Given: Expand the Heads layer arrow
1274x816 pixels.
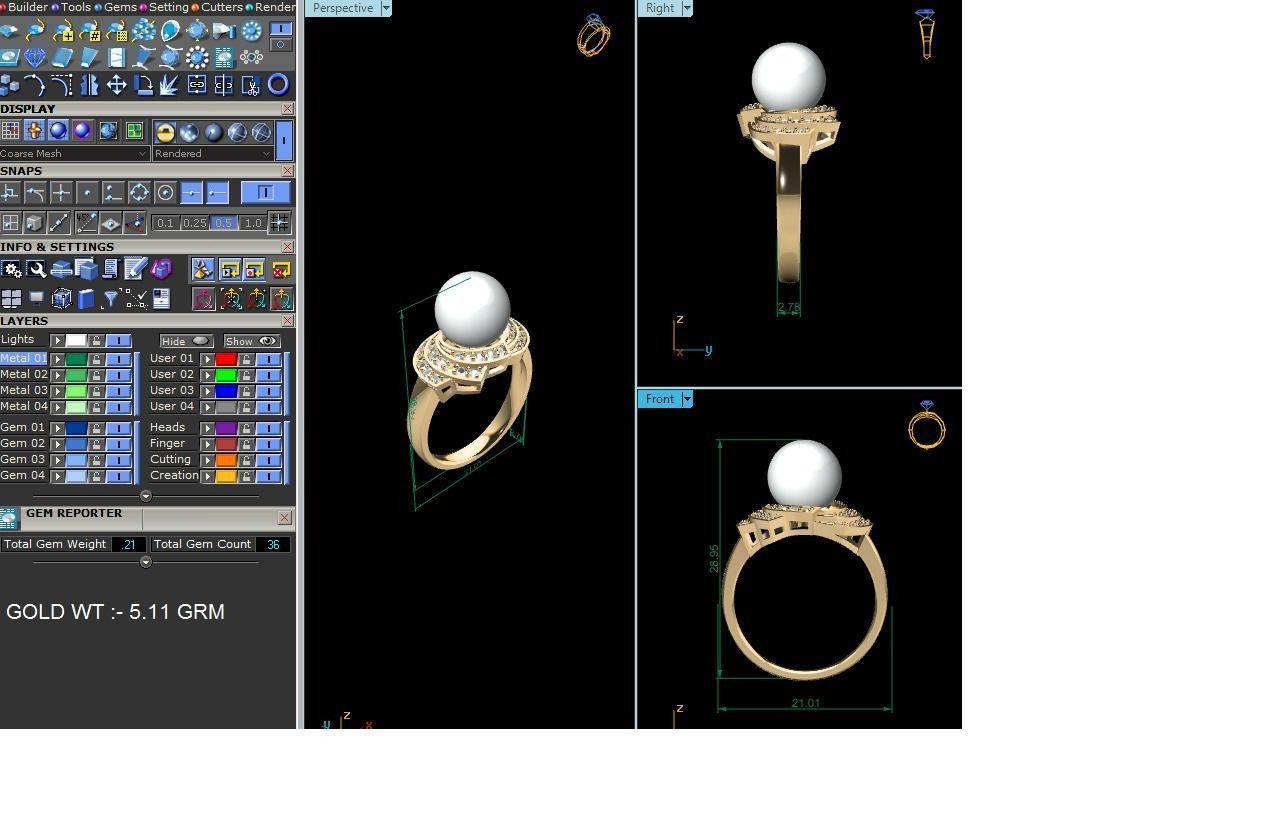Looking at the screenshot, I should (207, 428).
